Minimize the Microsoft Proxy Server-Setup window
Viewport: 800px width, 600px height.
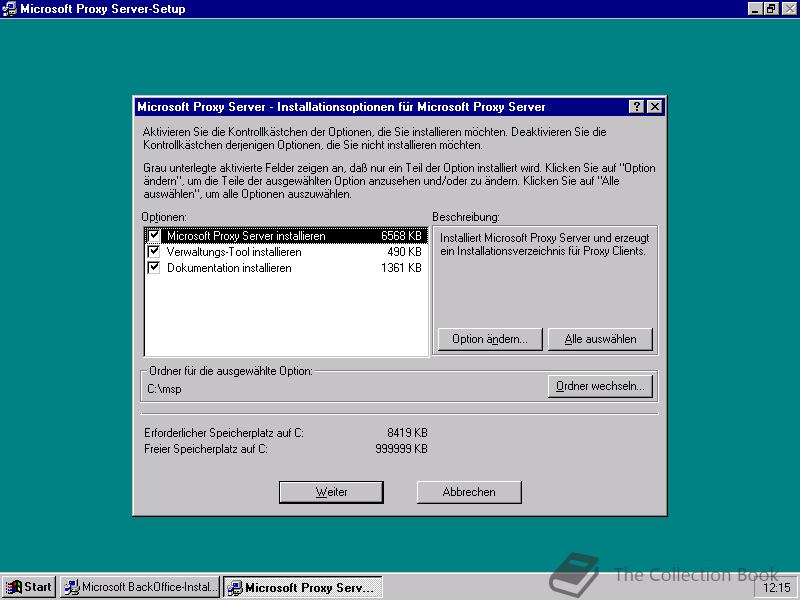755,9
